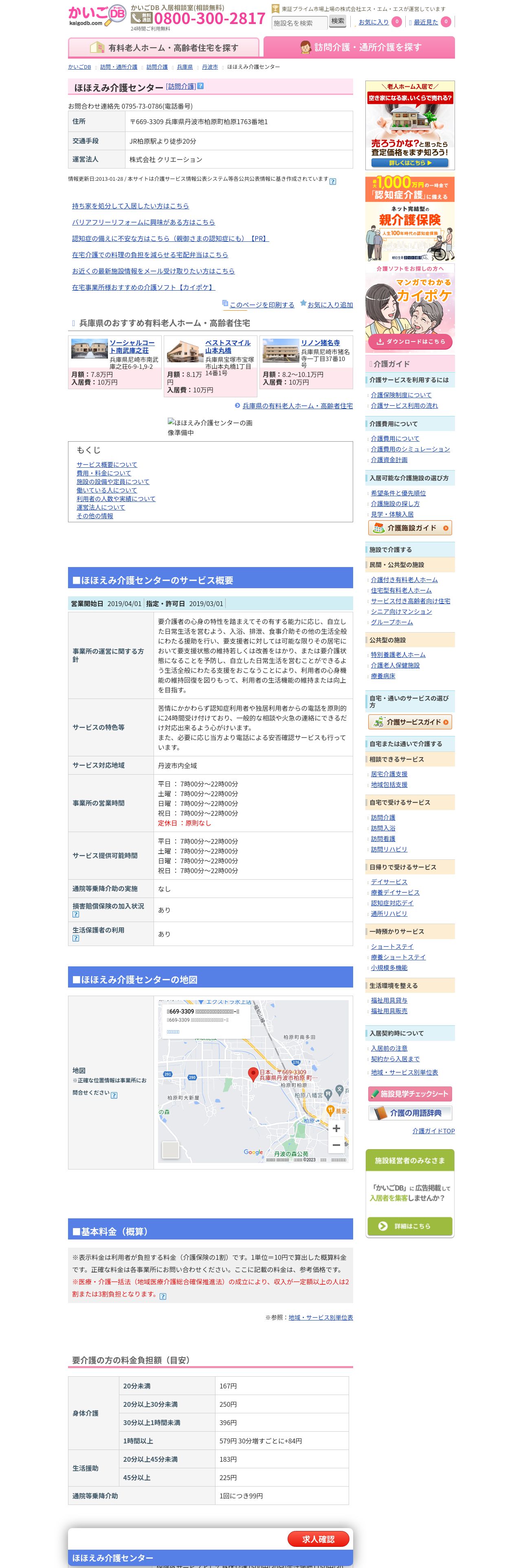Click help icon beside 情報更新日 notice
Screen dimensions: 523x1568
(332, 181)
